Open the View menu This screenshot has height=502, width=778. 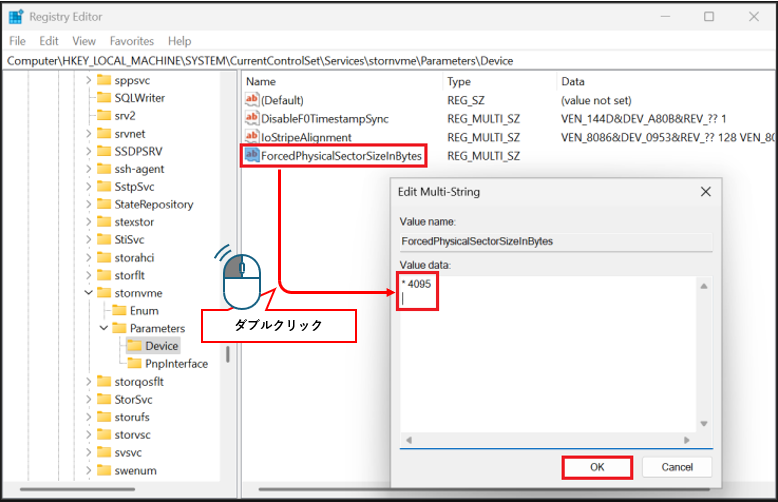pos(84,41)
